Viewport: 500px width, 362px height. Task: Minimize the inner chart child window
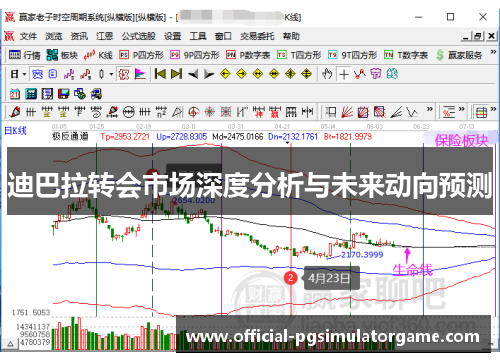point(466,36)
